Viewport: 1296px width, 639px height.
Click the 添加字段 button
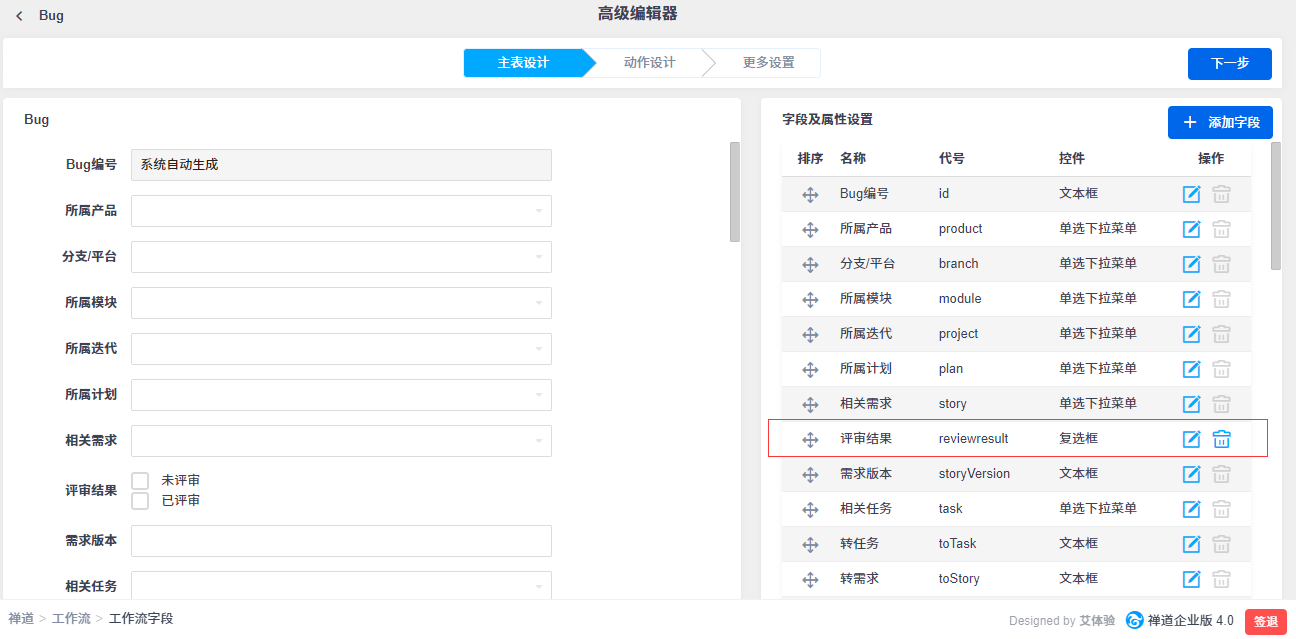tap(1220, 122)
